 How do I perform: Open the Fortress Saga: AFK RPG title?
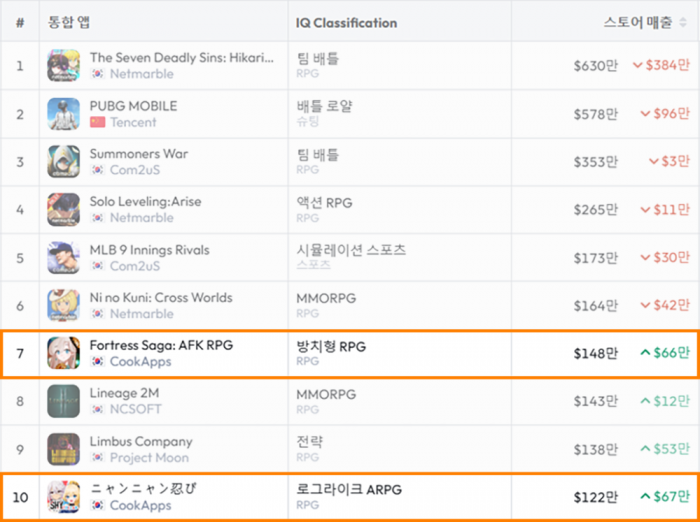click(x=161, y=345)
